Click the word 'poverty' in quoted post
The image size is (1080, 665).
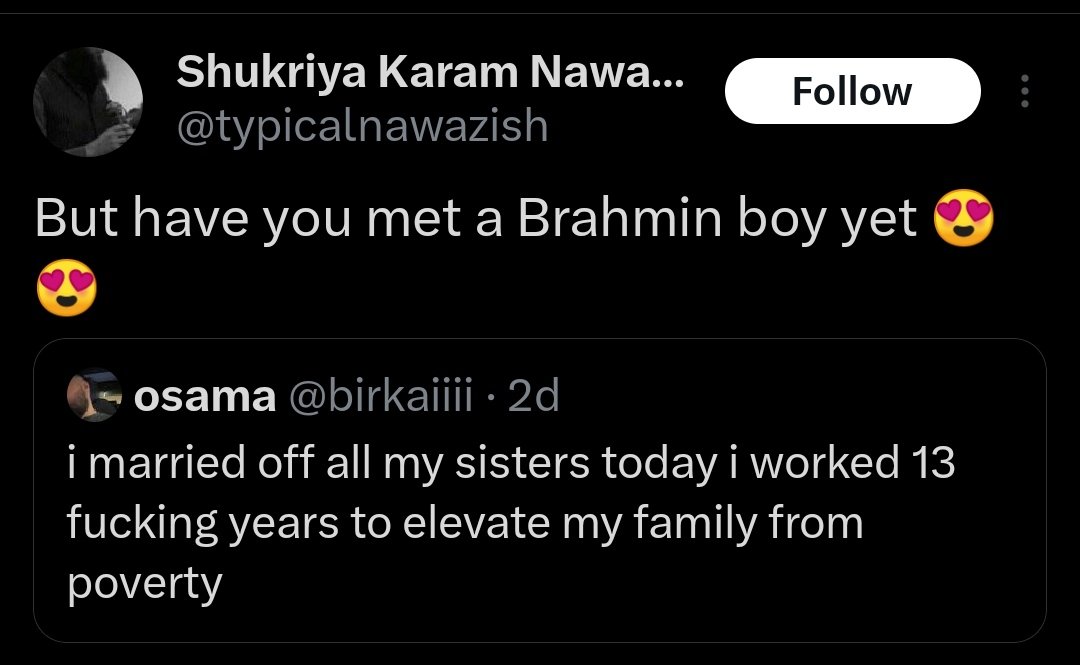point(144,583)
